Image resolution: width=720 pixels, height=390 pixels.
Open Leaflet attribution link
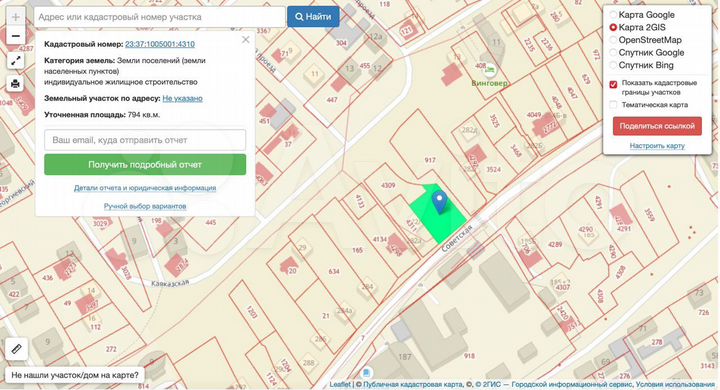[340, 384]
